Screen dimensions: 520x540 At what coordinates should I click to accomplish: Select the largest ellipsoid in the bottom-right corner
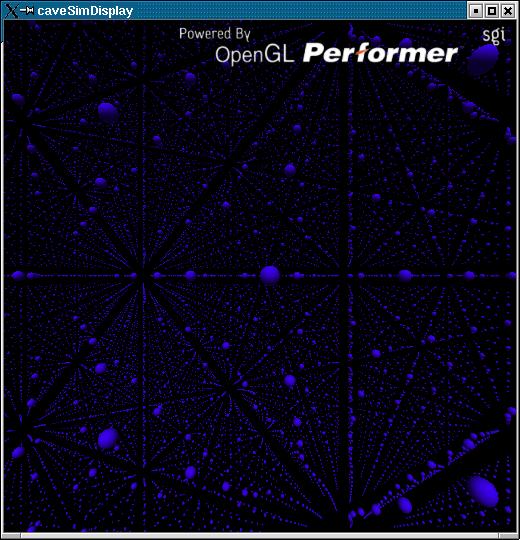tap(483, 491)
